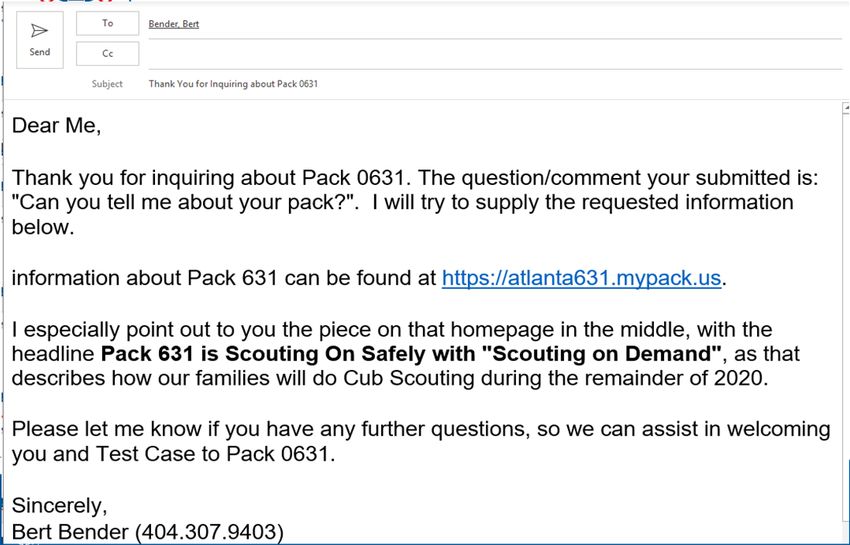This screenshot has width=850, height=545.
Task: Click the Subject label
Action: click(x=107, y=84)
